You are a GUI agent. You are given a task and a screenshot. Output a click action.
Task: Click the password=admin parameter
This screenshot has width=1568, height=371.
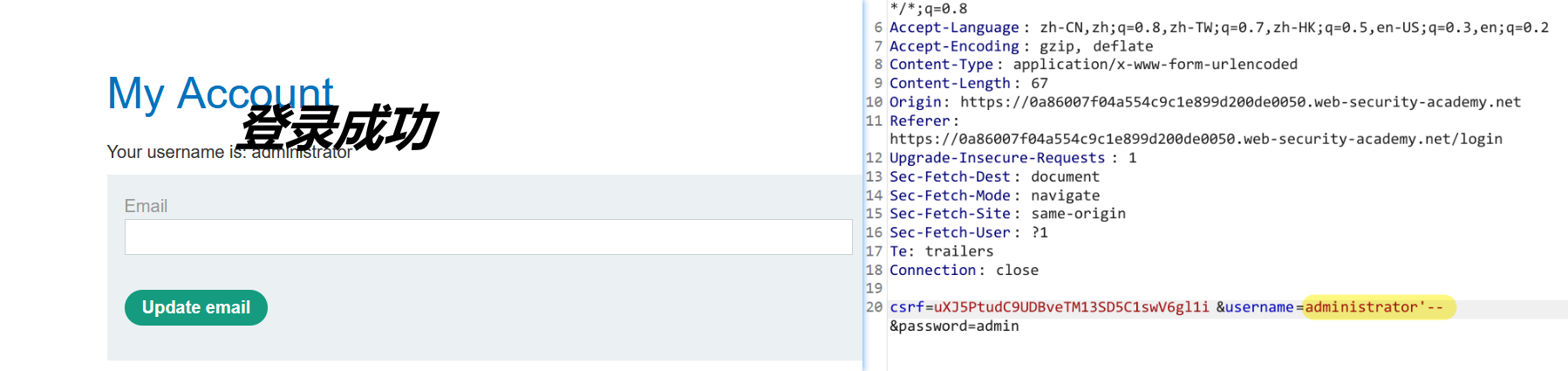954,326
